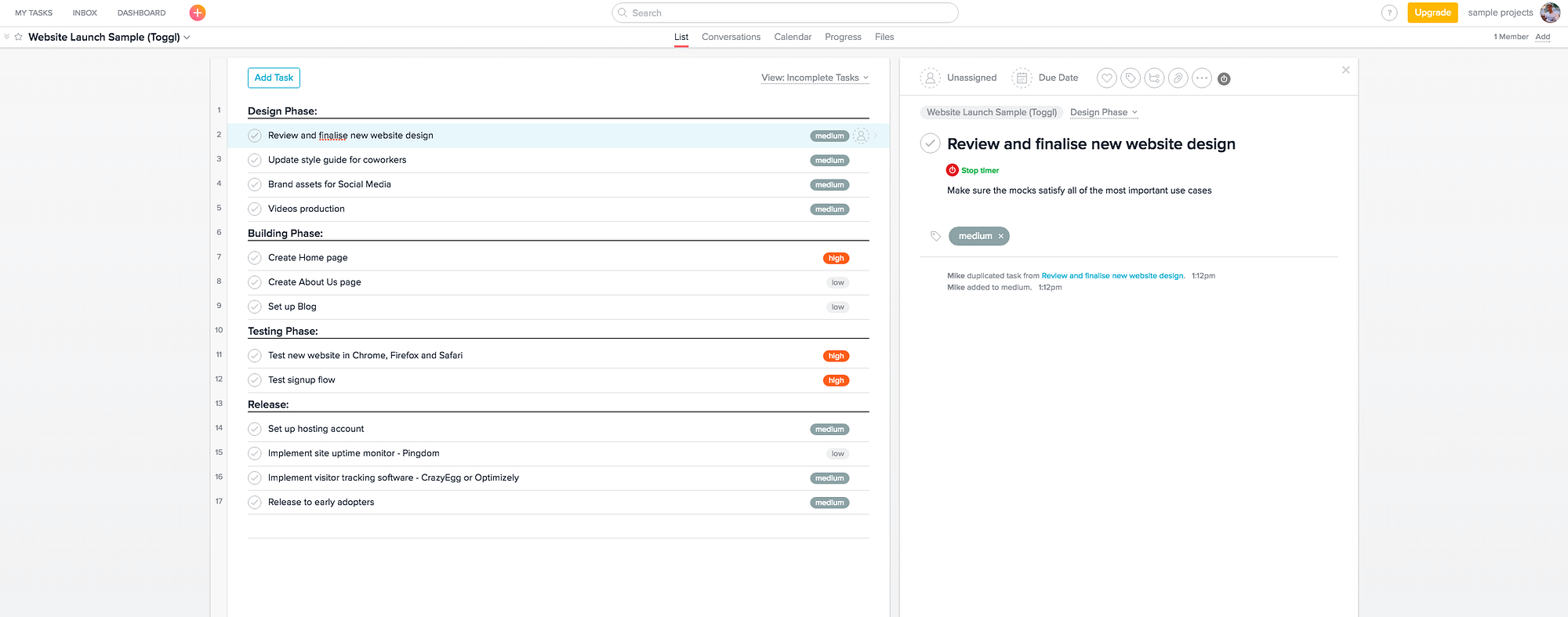Check the Create About Us page task
The height and width of the screenshot is (617, 1568).
pyautogui.click(x=255, y=282)
